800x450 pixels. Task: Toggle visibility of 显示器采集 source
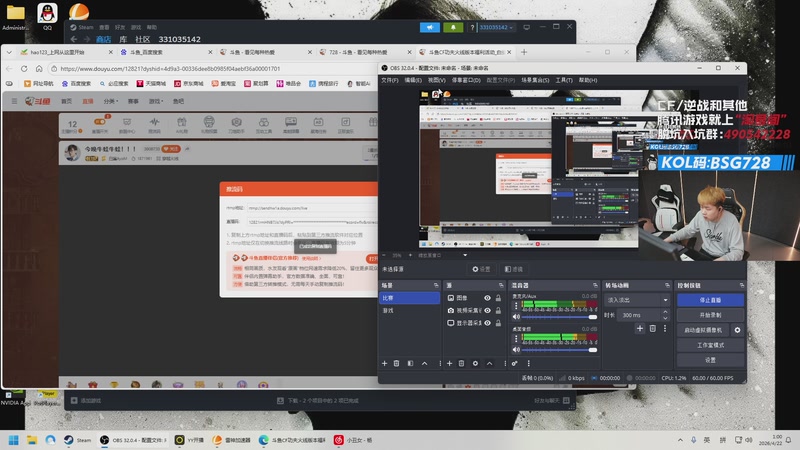[x=487, y=323]
